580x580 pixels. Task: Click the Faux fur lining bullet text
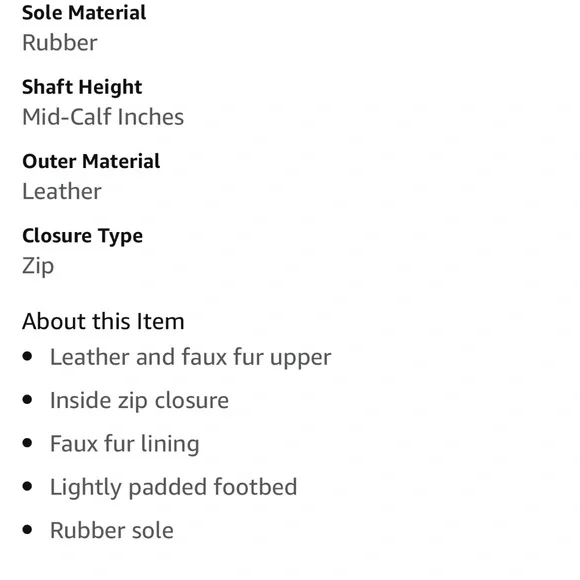(125, 444)
